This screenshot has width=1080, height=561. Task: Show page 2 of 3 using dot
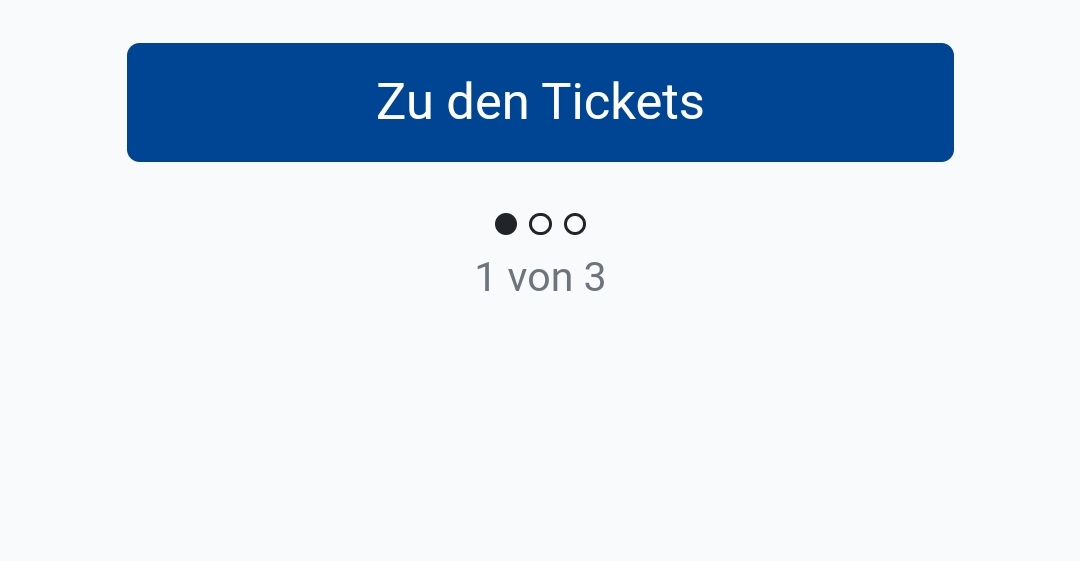(x=541, y=224)
